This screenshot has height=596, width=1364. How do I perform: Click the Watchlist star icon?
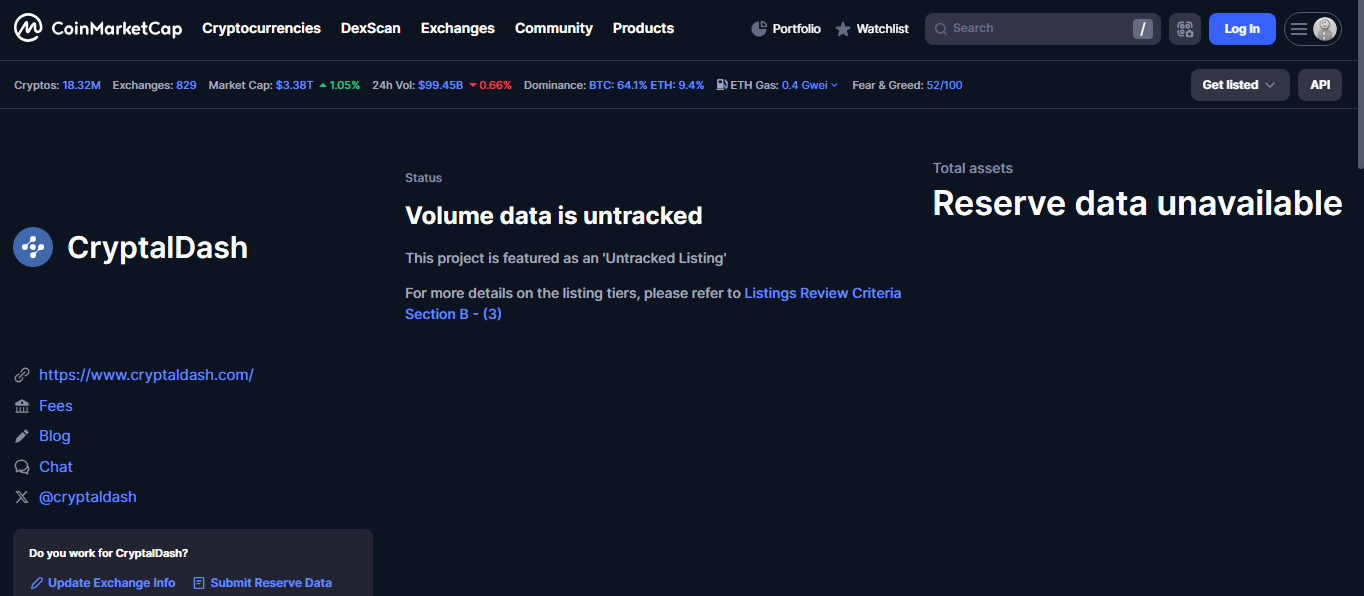[x=843, y=29]
